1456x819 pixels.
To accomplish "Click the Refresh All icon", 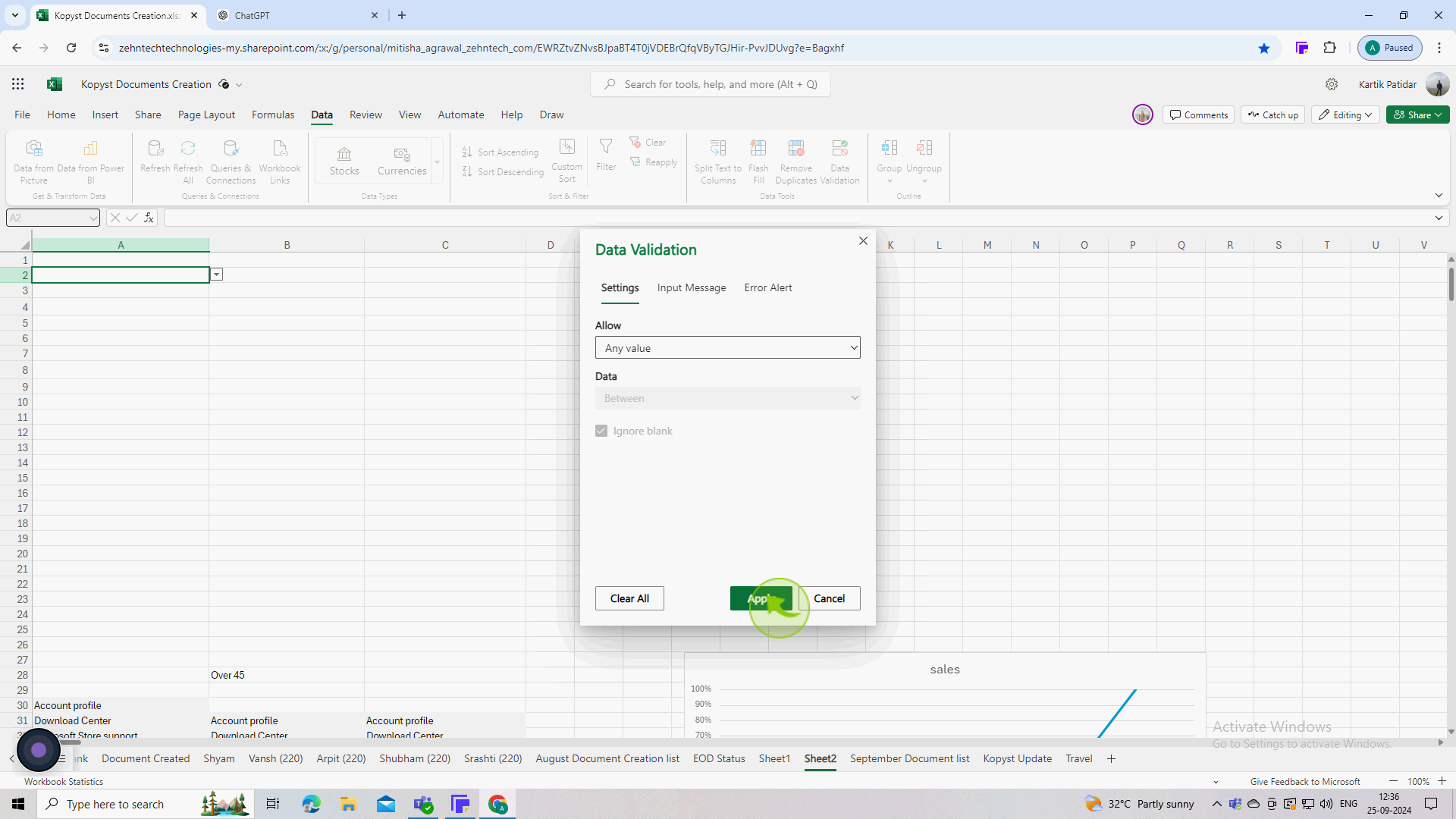I will [188, 148].
